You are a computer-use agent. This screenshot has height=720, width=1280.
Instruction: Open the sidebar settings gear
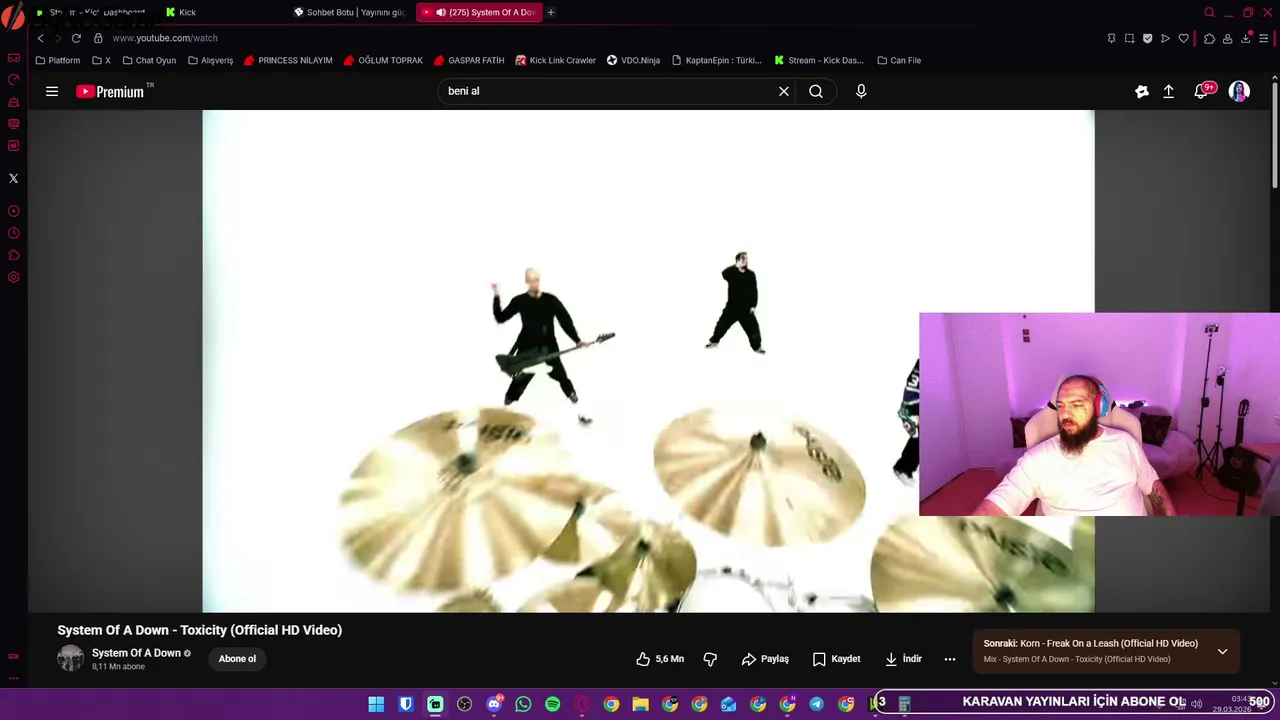(x=13, y=277)
